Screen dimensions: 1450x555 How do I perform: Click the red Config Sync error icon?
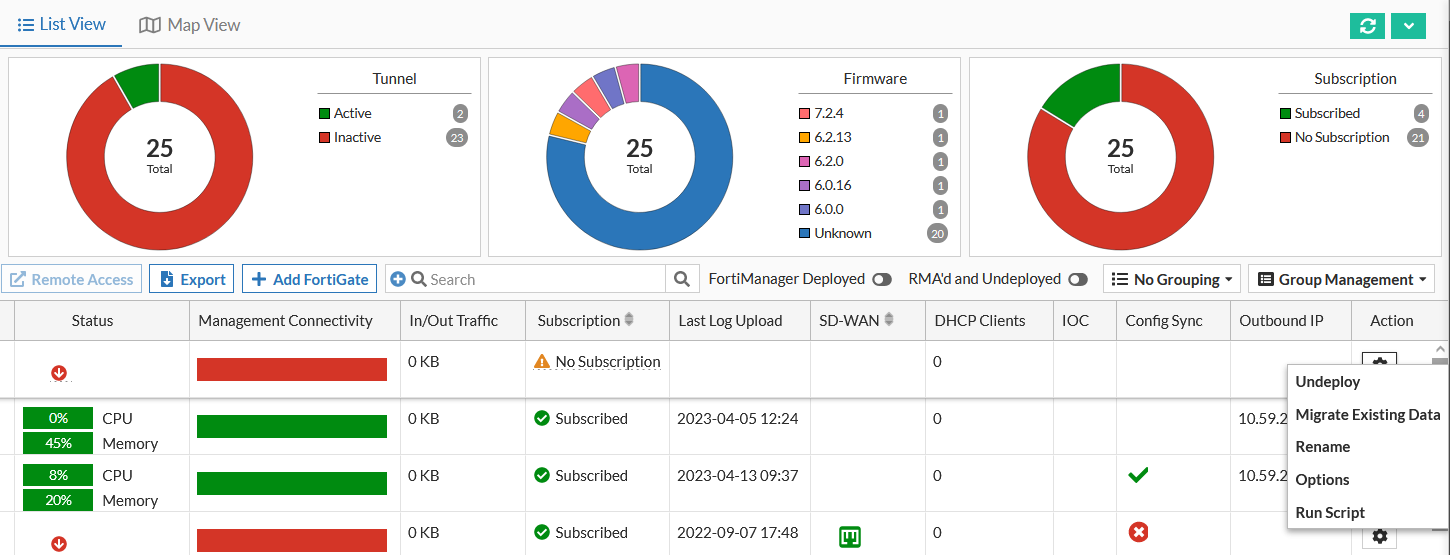coord(1138,533)
